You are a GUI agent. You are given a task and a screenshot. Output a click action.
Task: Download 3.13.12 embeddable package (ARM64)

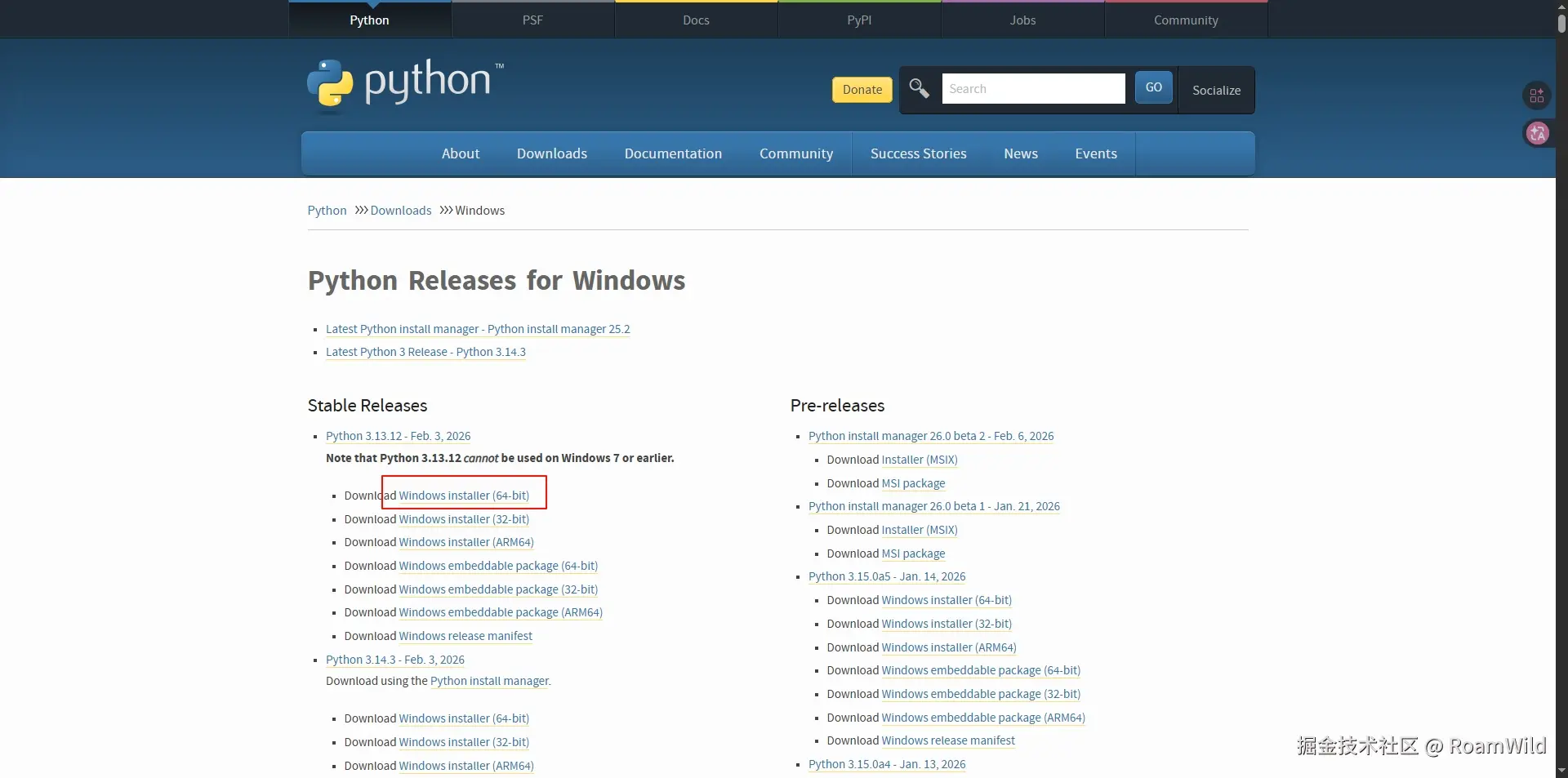point(501,612)
